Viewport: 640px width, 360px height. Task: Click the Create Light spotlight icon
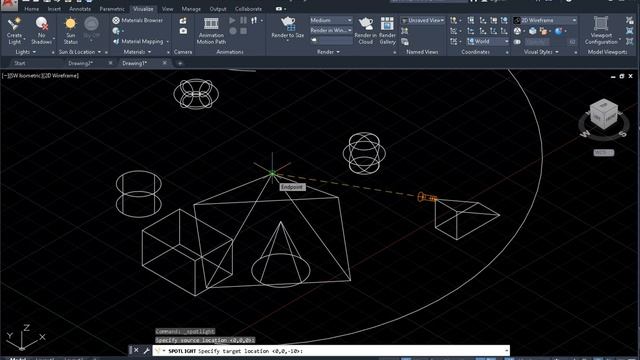(14, 24)
